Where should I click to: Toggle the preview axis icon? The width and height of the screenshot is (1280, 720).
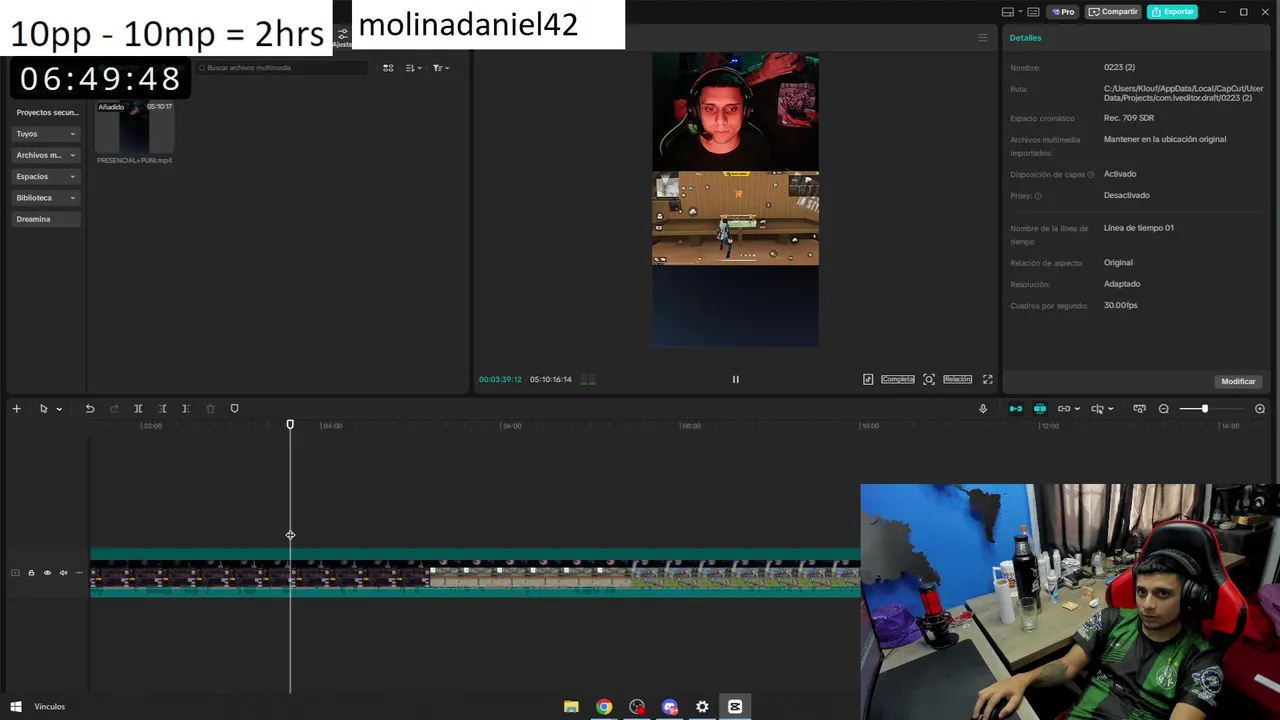(x=1097, y=408)
